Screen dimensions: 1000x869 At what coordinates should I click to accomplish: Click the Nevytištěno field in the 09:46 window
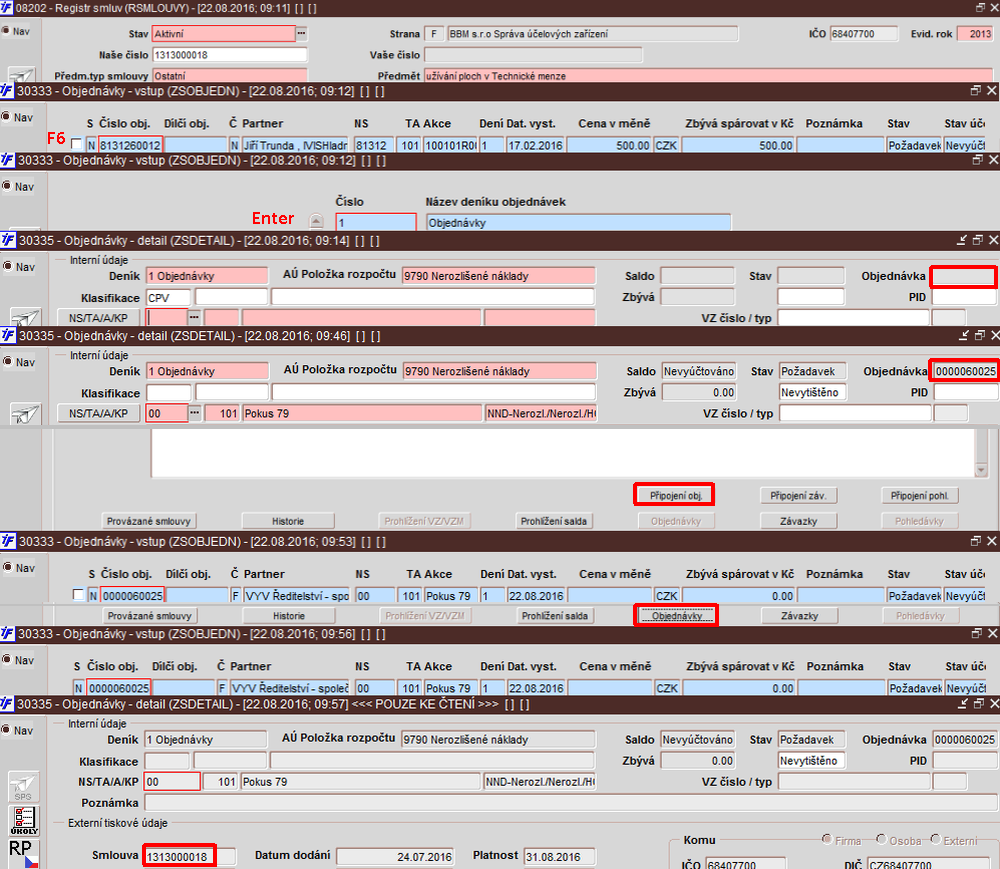pyautogui.click(x=812, y=392)
